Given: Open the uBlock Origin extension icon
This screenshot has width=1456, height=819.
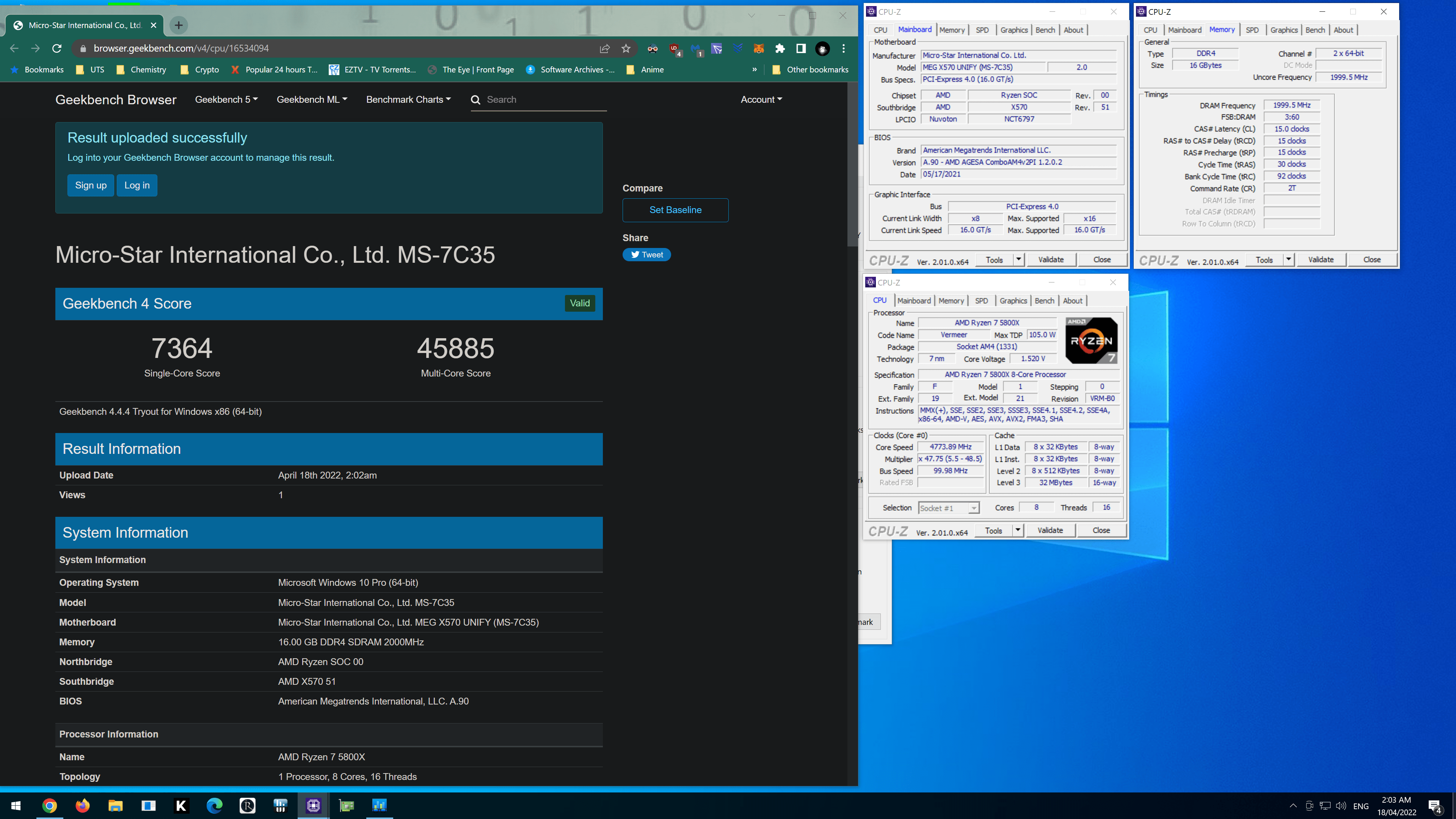Looking at the screenshot, I should pyautogui.click(x=674, y=49).
